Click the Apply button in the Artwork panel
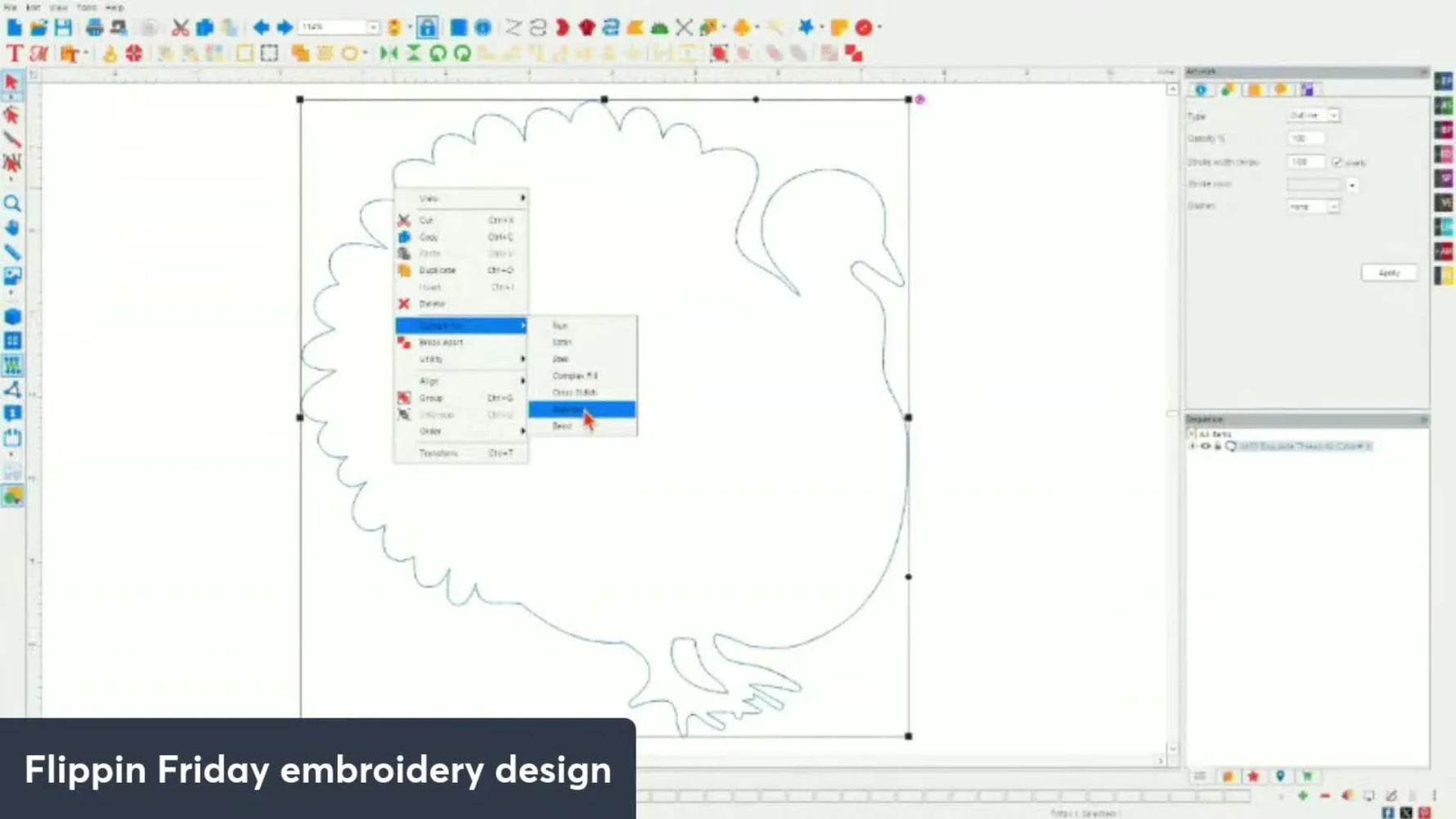 pyautogui.click(x=1388, y=272)
